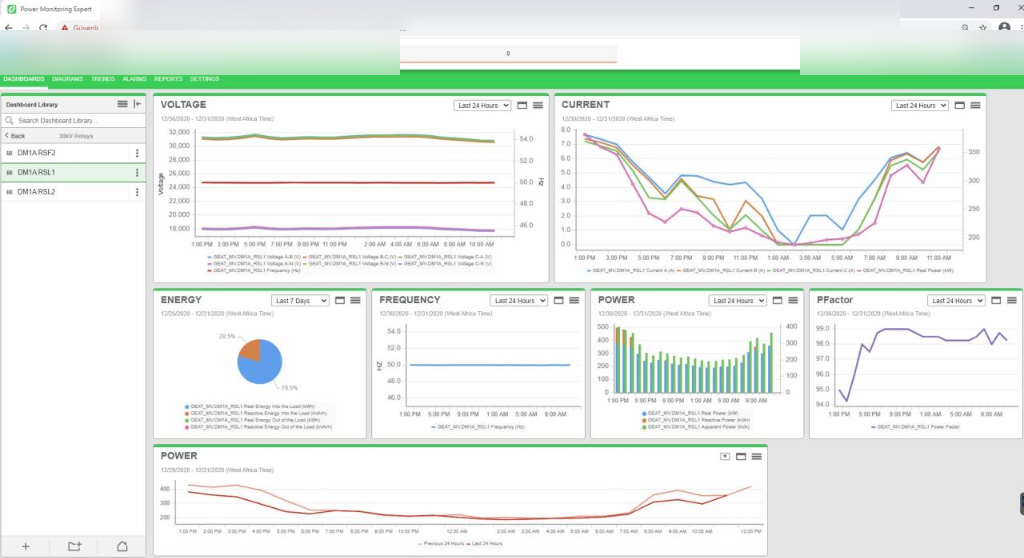Open the FREQUENCY gadget menu
The width and height of the screenshot is (1024, 558).
[x=574, y=301]
